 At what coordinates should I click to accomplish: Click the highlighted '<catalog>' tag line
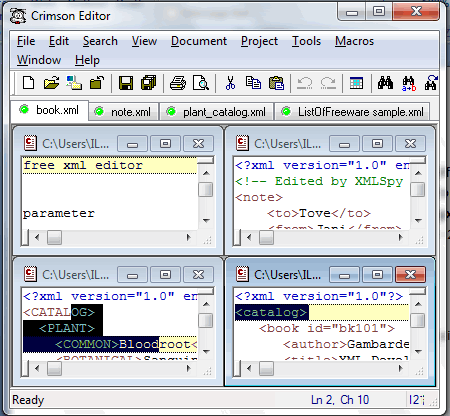click(271, 312)
